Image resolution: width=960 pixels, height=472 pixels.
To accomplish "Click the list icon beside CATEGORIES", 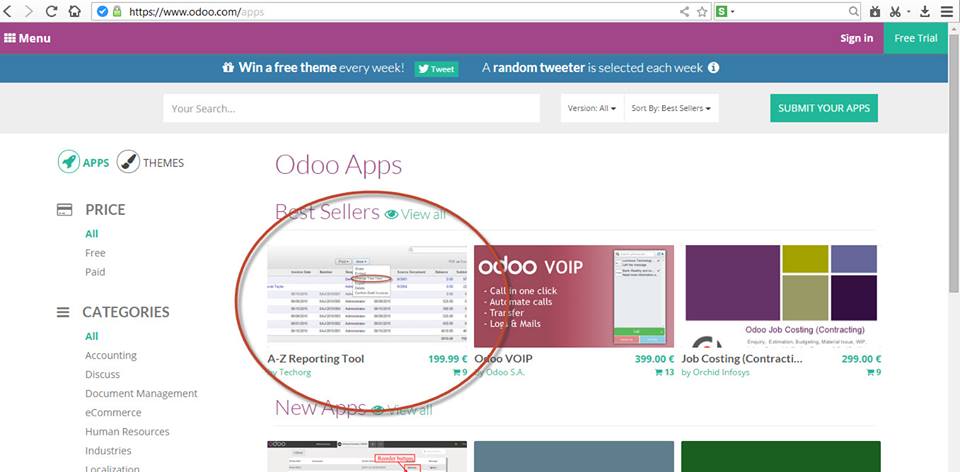I will [63, 312].
